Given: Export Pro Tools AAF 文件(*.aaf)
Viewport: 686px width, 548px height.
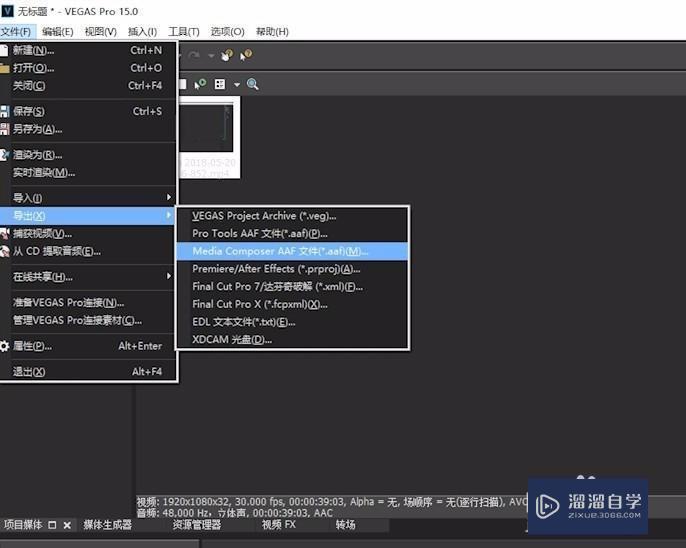Looking at the screenshot, I should [x=292, y=234].
